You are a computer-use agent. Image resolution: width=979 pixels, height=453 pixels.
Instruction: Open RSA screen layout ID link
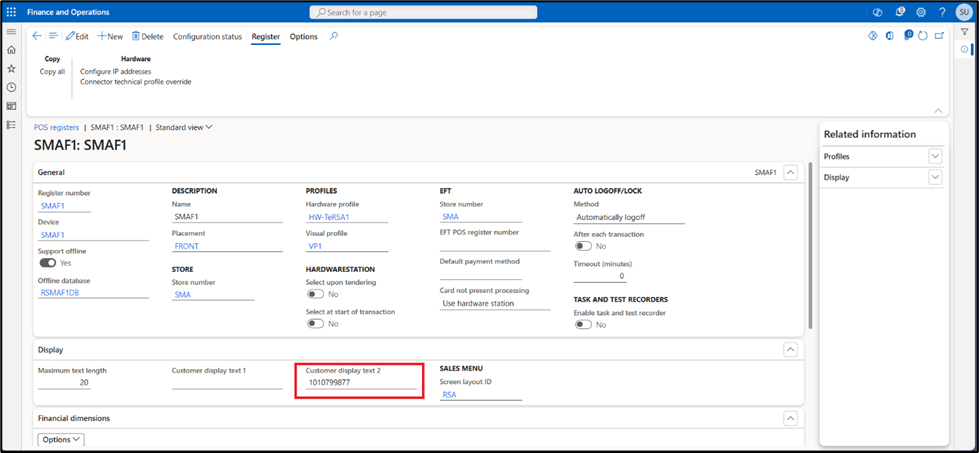tap(450, 394)
